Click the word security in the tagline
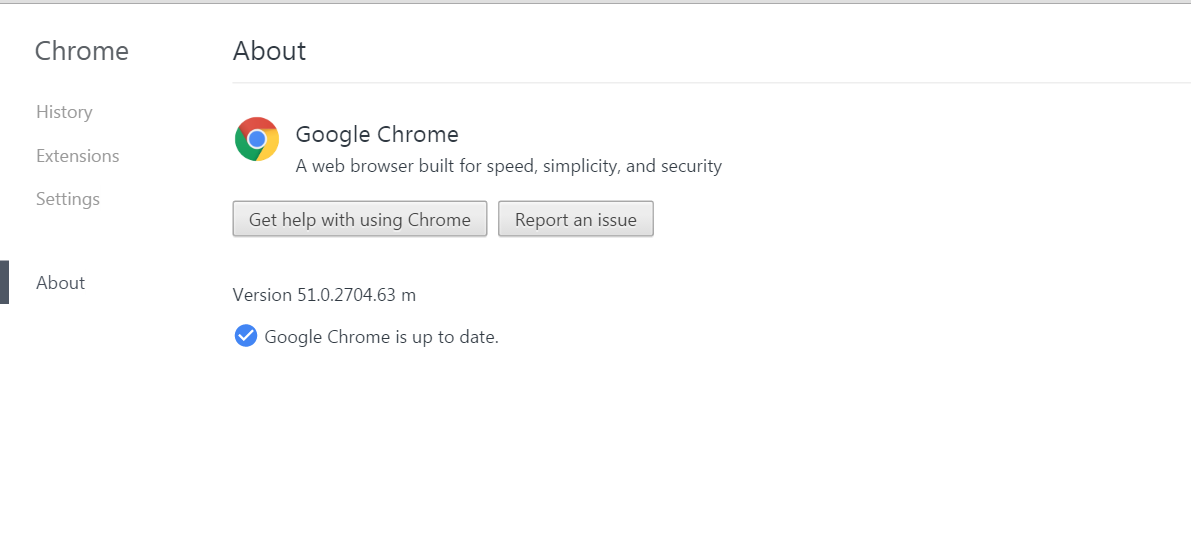 point(690,166)
